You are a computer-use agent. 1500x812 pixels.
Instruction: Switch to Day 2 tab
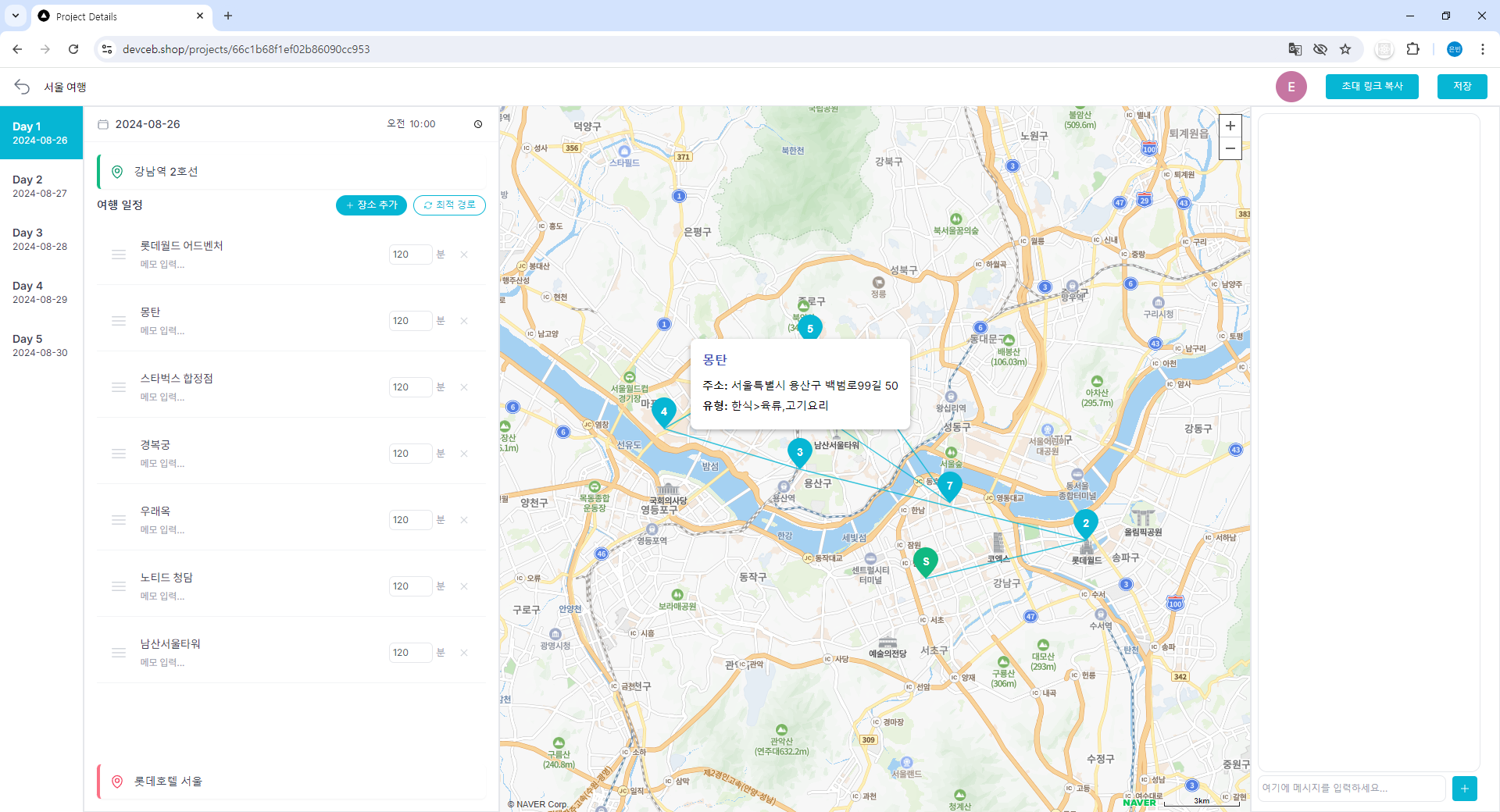[x=41, y=186]
